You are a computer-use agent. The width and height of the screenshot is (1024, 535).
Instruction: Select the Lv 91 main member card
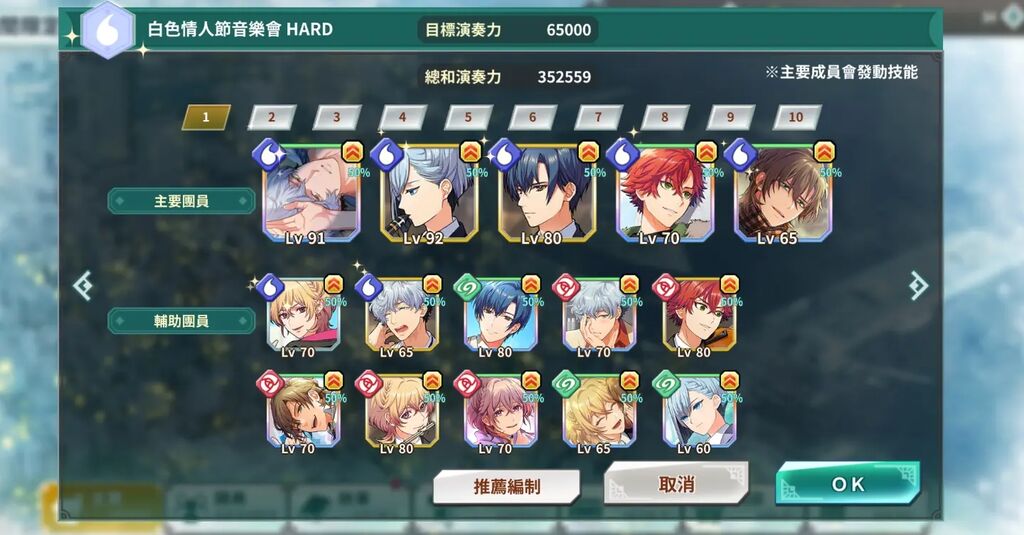[311, 194]
